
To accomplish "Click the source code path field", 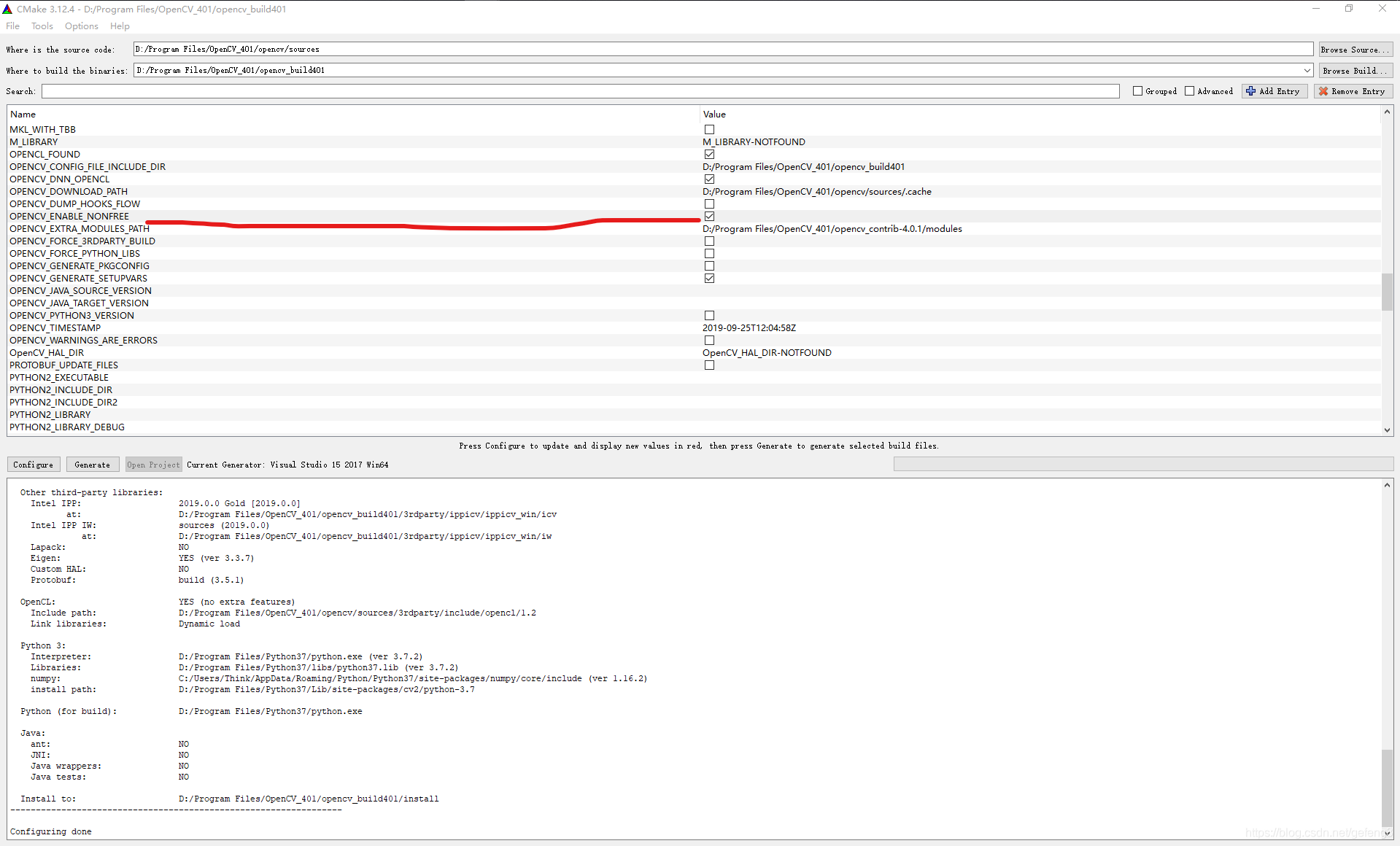I will pyautogui.click(x=723, y=50).
